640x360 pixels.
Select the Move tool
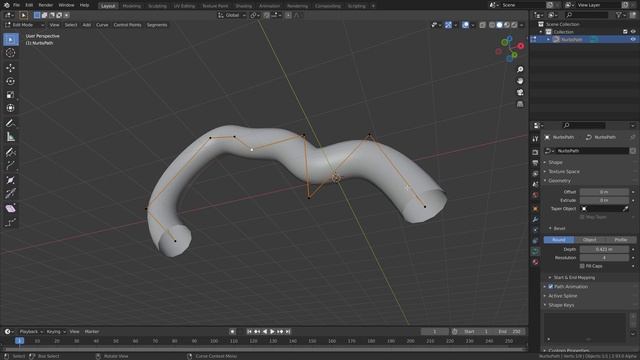pyautogui.click(x=11, y=68)
